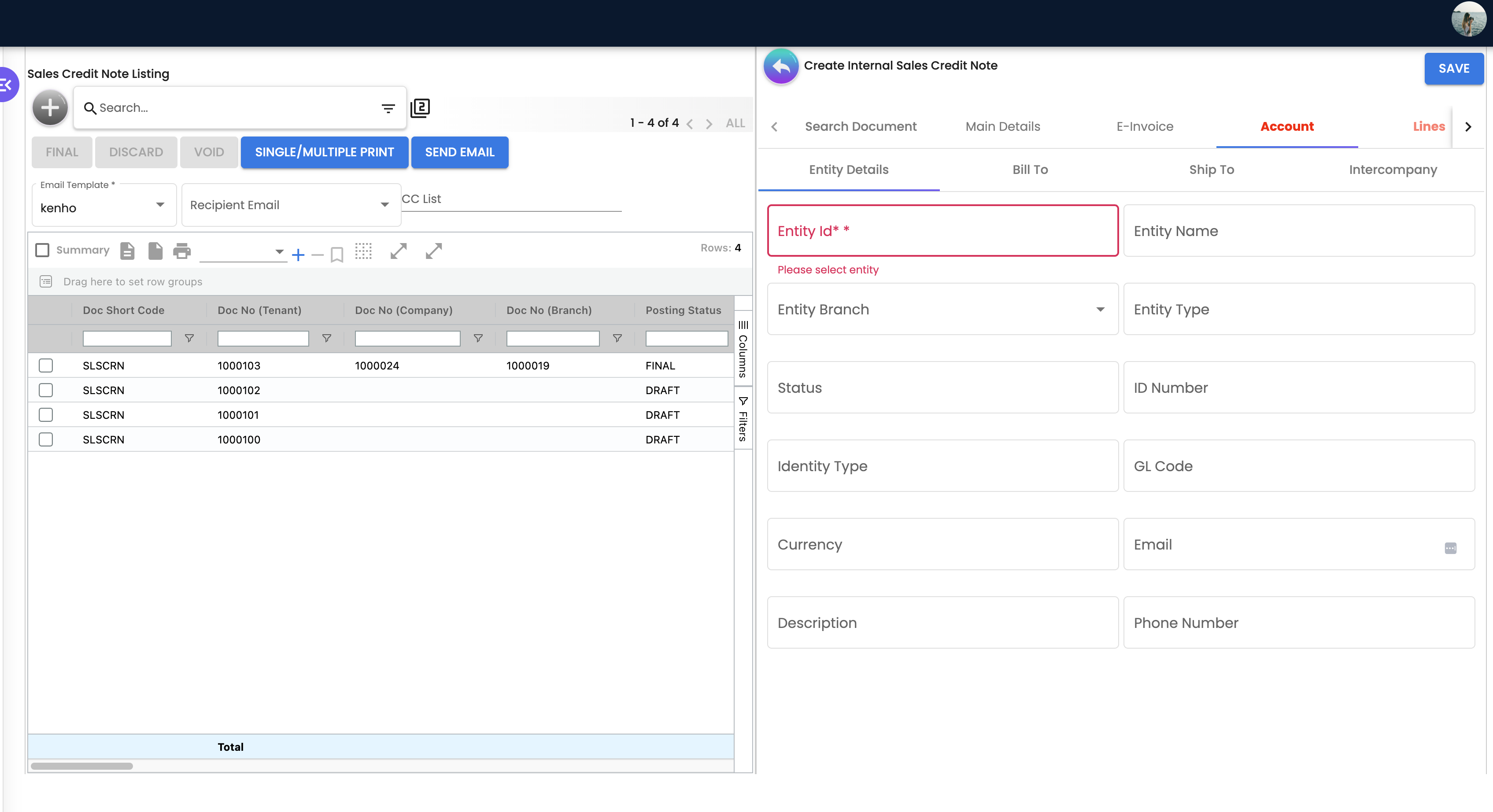Select checkbox for row 1000102
1493x812 pixels.
pyautogui.click(x=46, y=390)
